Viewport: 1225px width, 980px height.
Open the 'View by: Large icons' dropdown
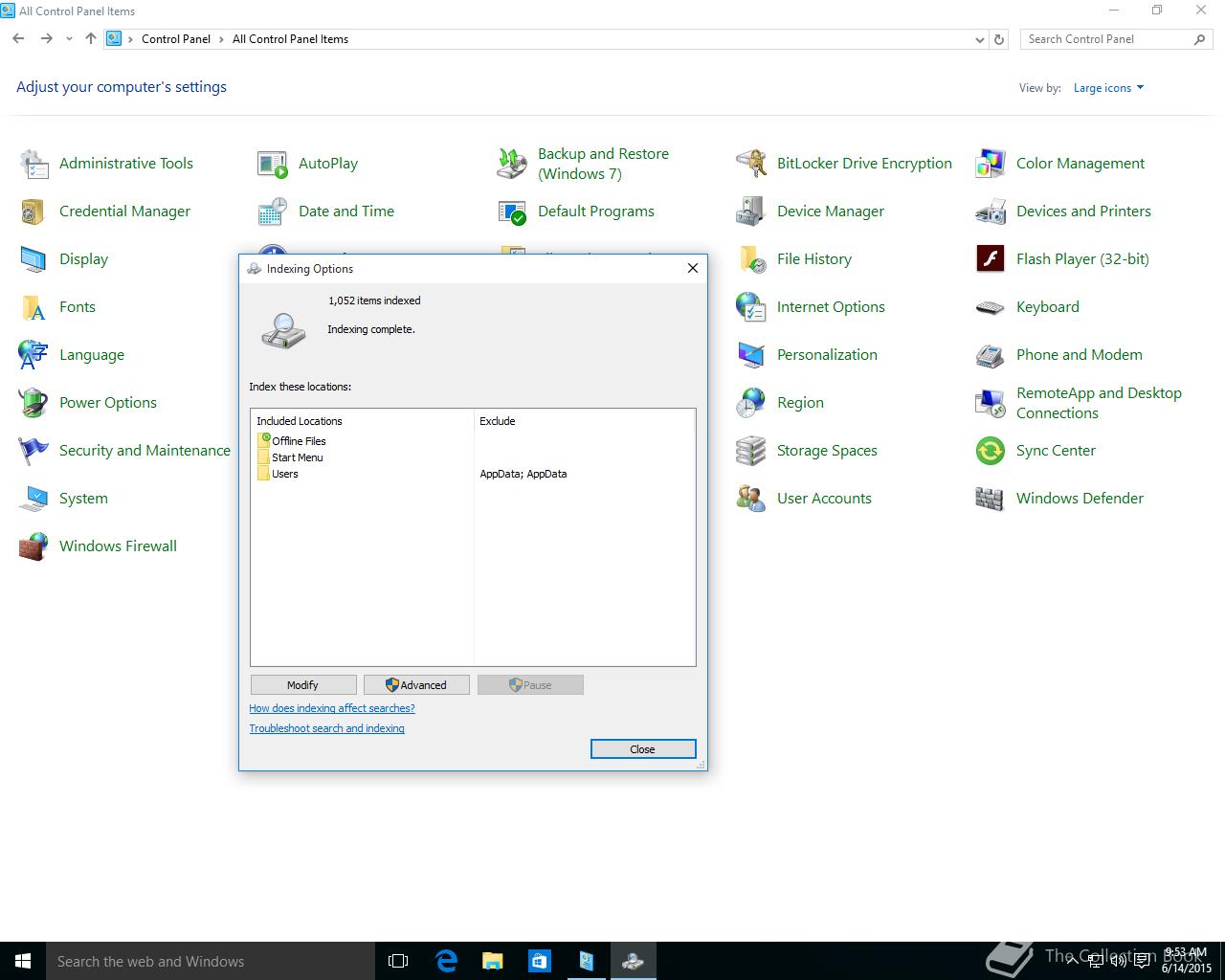[x=1108, y=88]
